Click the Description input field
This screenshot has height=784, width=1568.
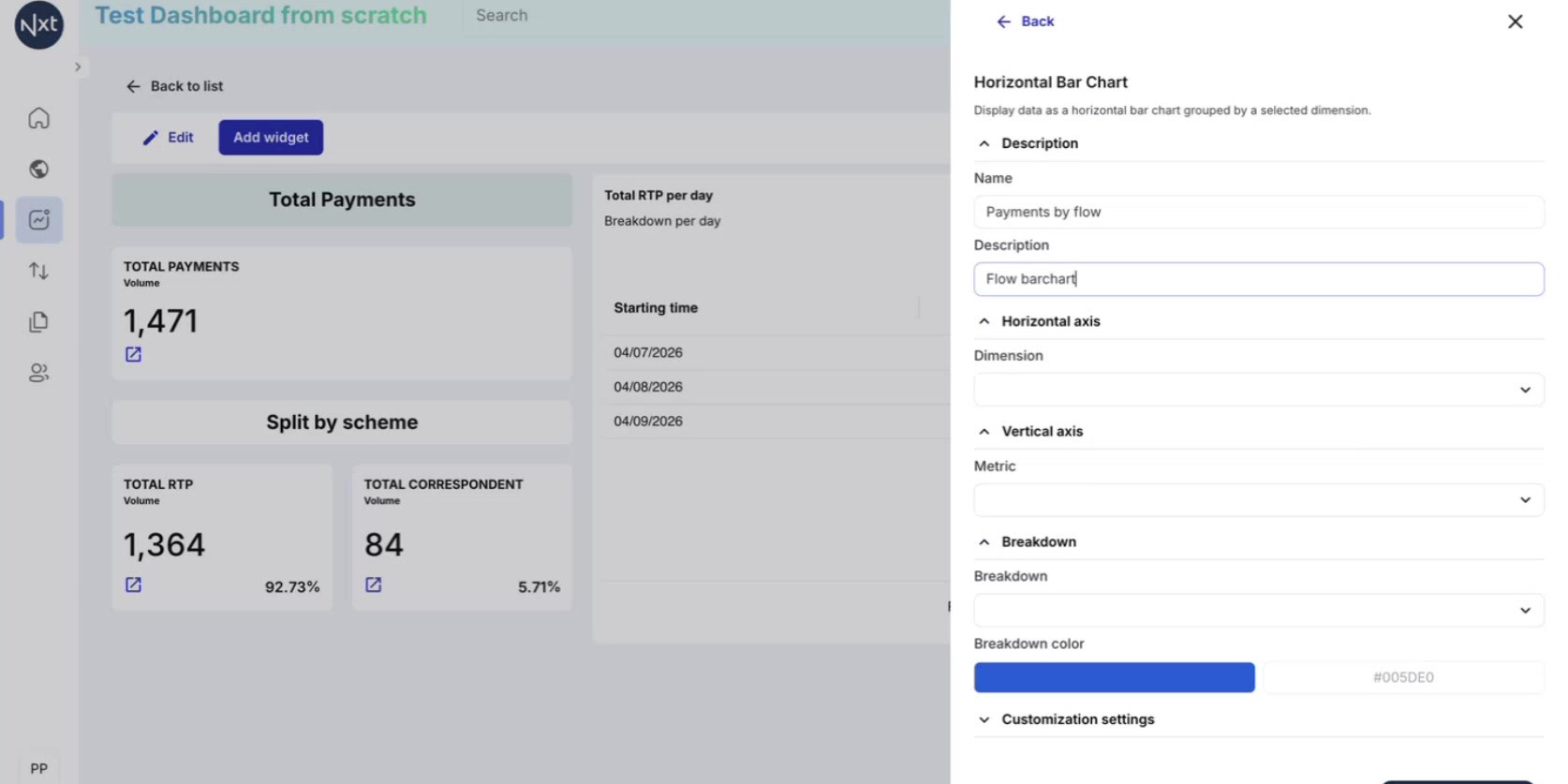point(1258,279)
